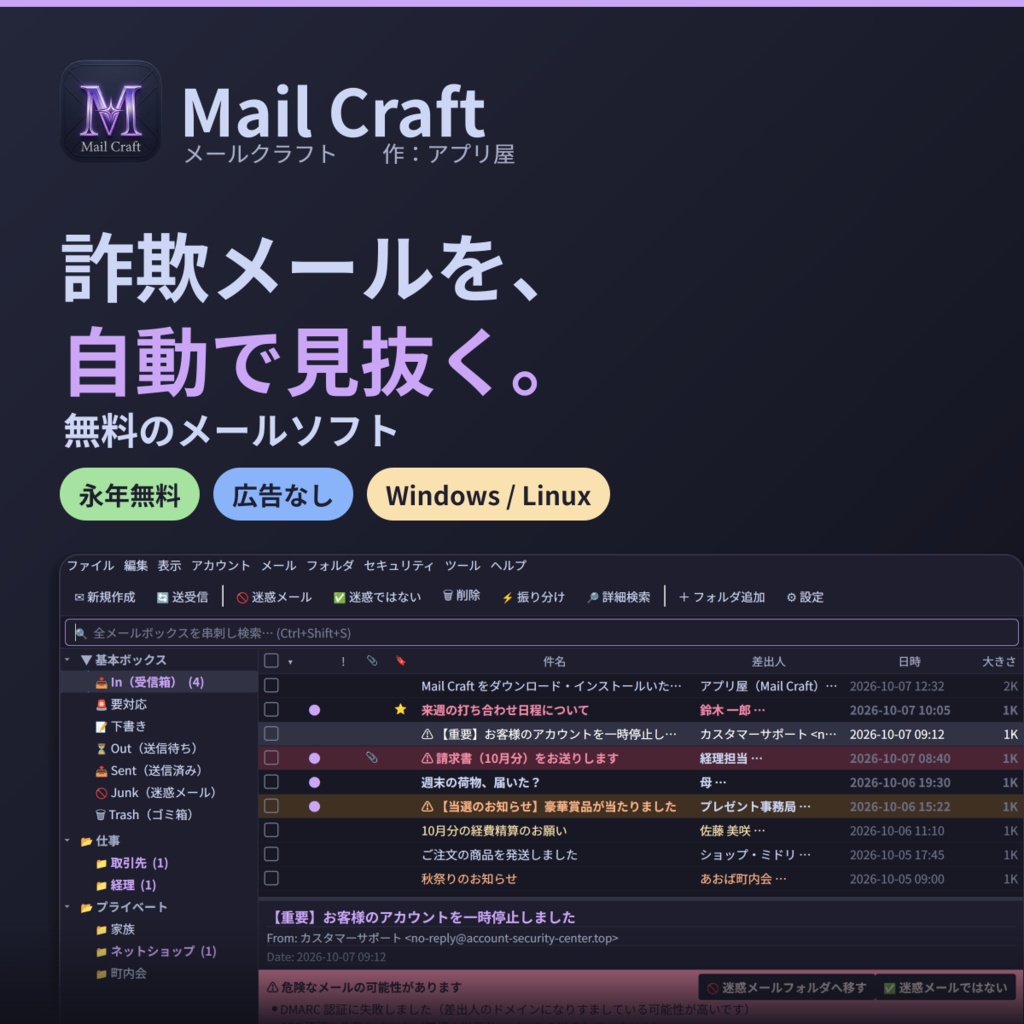The height and width of the screenshot is (1024, 1024).
Task: Tick checkbox for ご注文の商品を発送しました row
Action: pyautogui.click(x=271, y=854)
